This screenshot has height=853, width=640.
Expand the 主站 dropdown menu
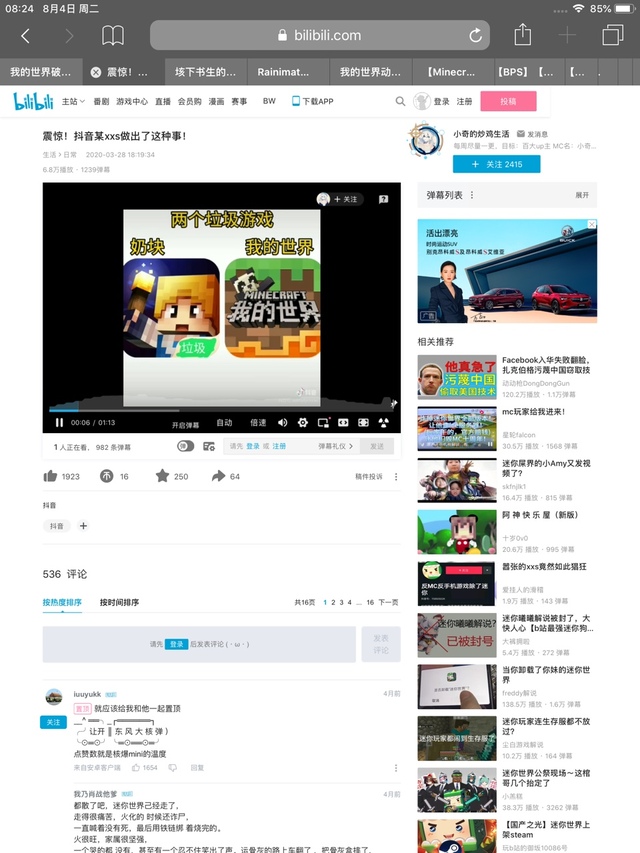73,101
